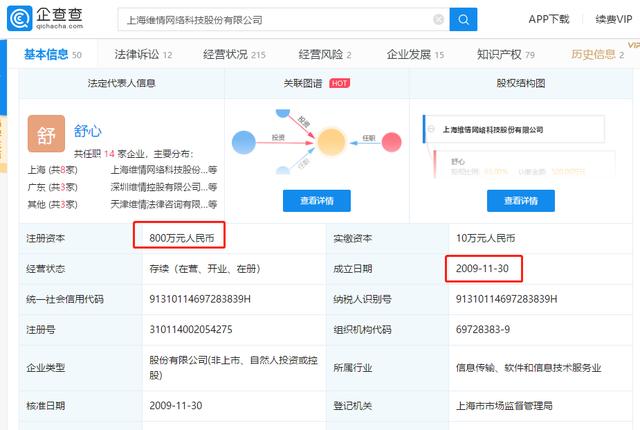Select the 800万元人民币 registered capital value
Viewport: 640px width, 430px height.
[182, 238]
